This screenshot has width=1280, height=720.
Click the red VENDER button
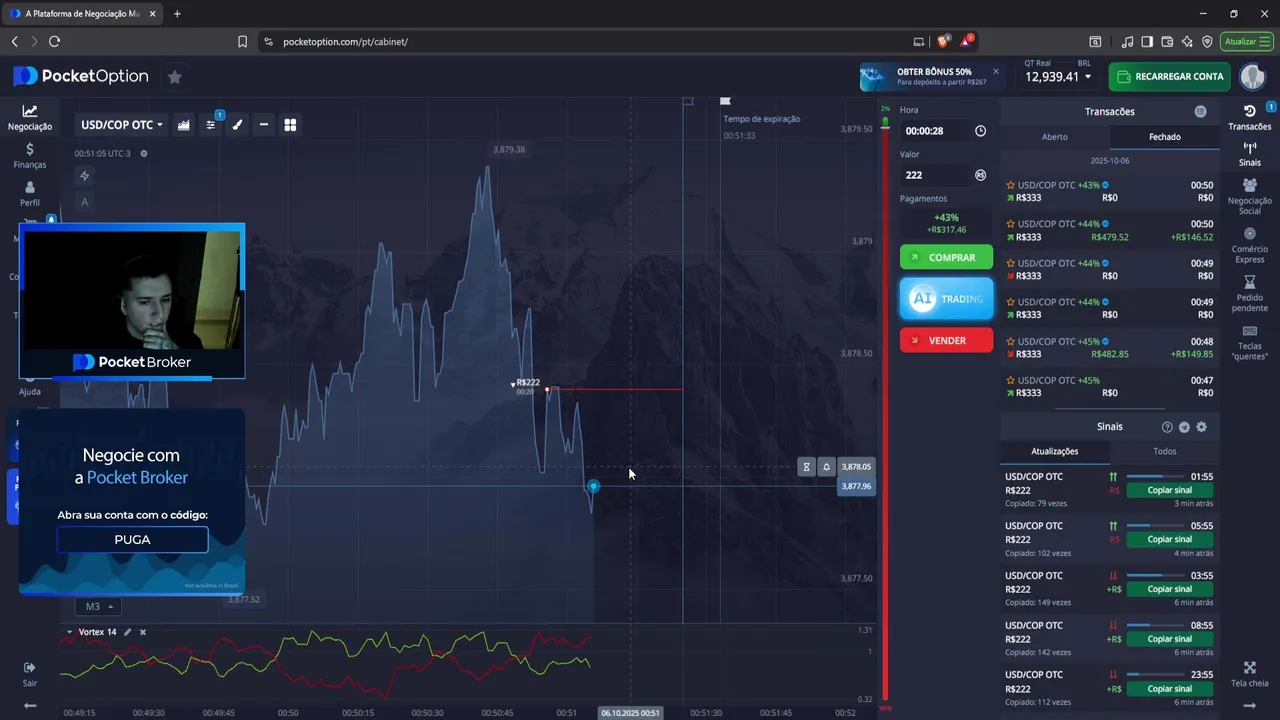pos(946,340)
